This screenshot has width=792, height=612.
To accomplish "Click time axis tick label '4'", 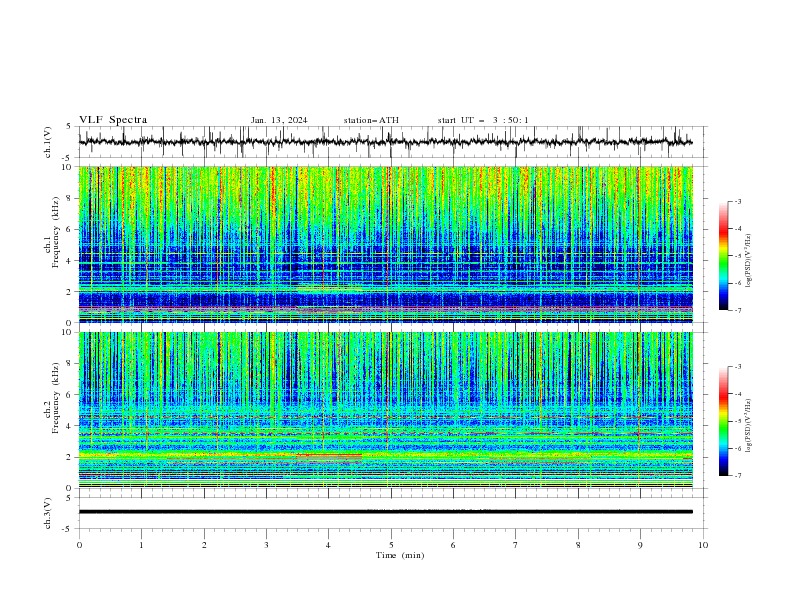I will [x=328, y=545].
